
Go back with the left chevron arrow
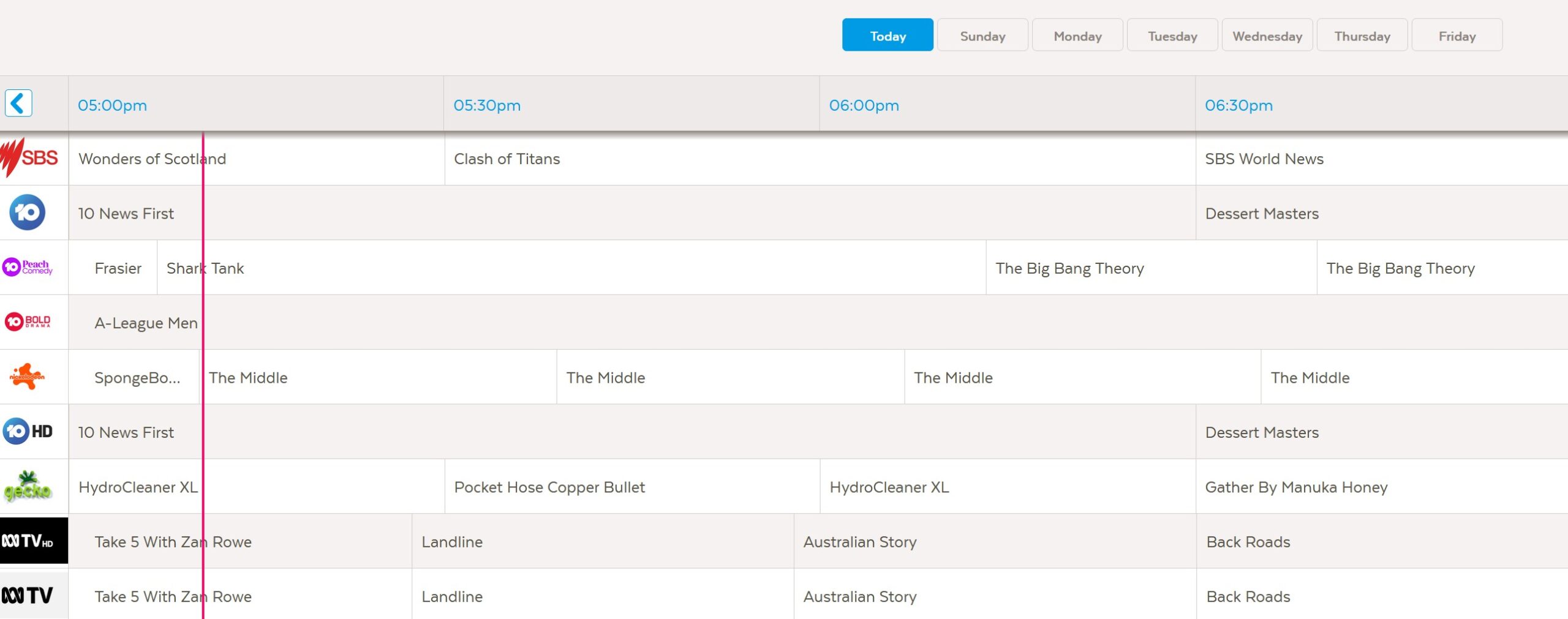pos(18,103)
